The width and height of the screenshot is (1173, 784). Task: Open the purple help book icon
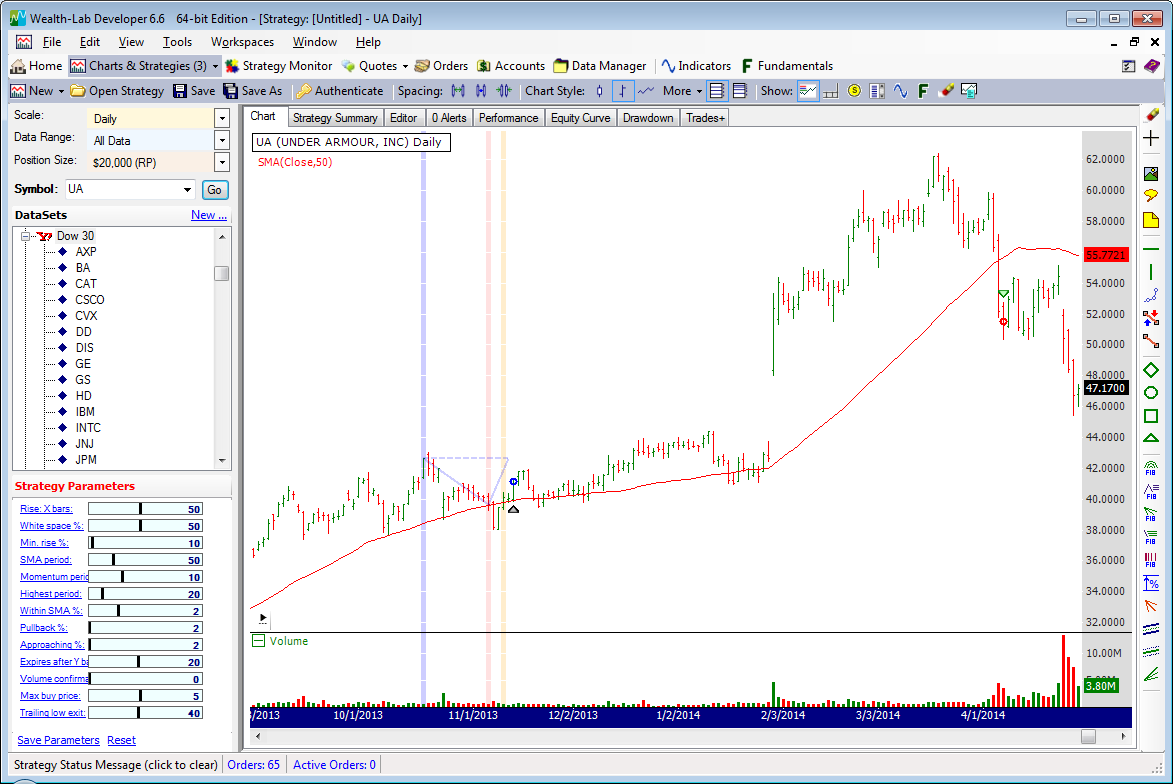[x=1152, y=66]
